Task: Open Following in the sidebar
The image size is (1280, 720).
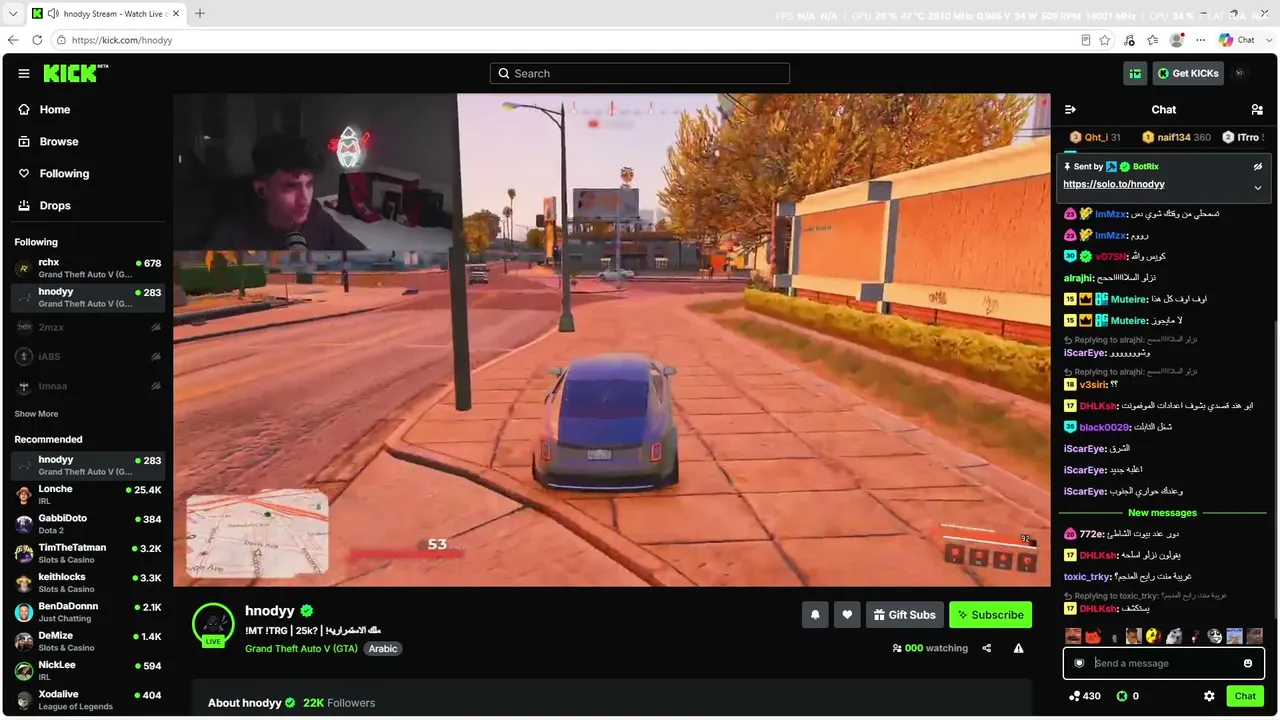Action: tap(87, 174)
